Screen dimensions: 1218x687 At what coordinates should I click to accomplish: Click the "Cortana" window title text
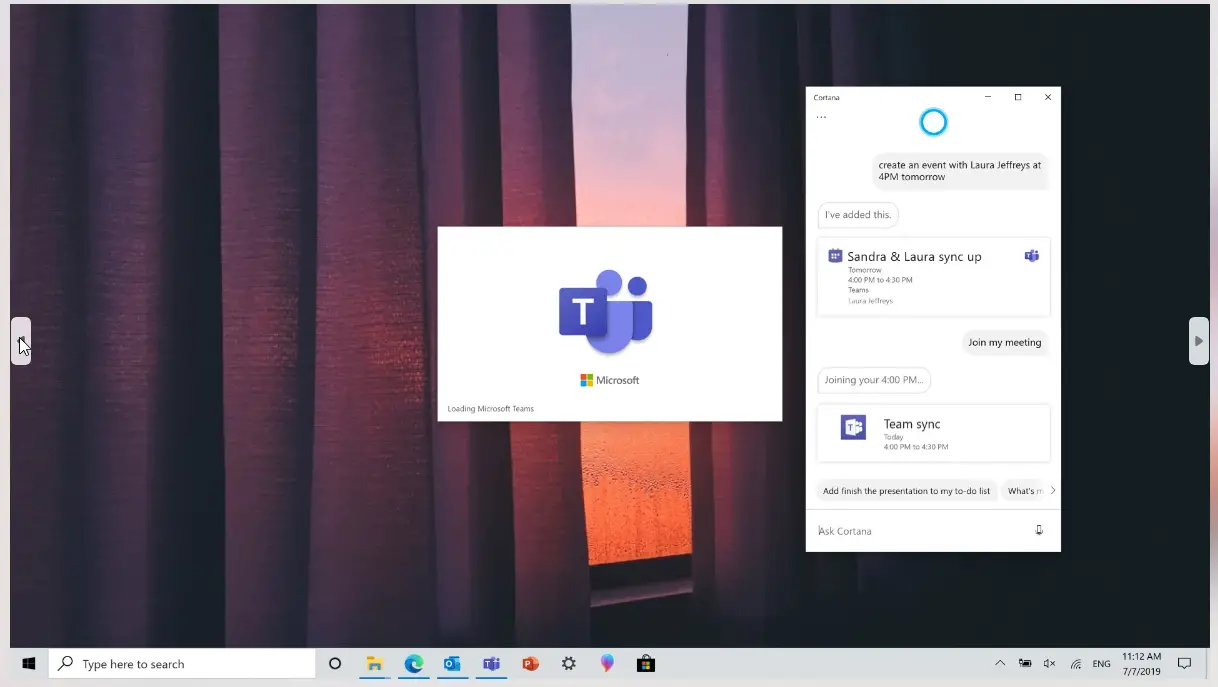coord(827,97)
